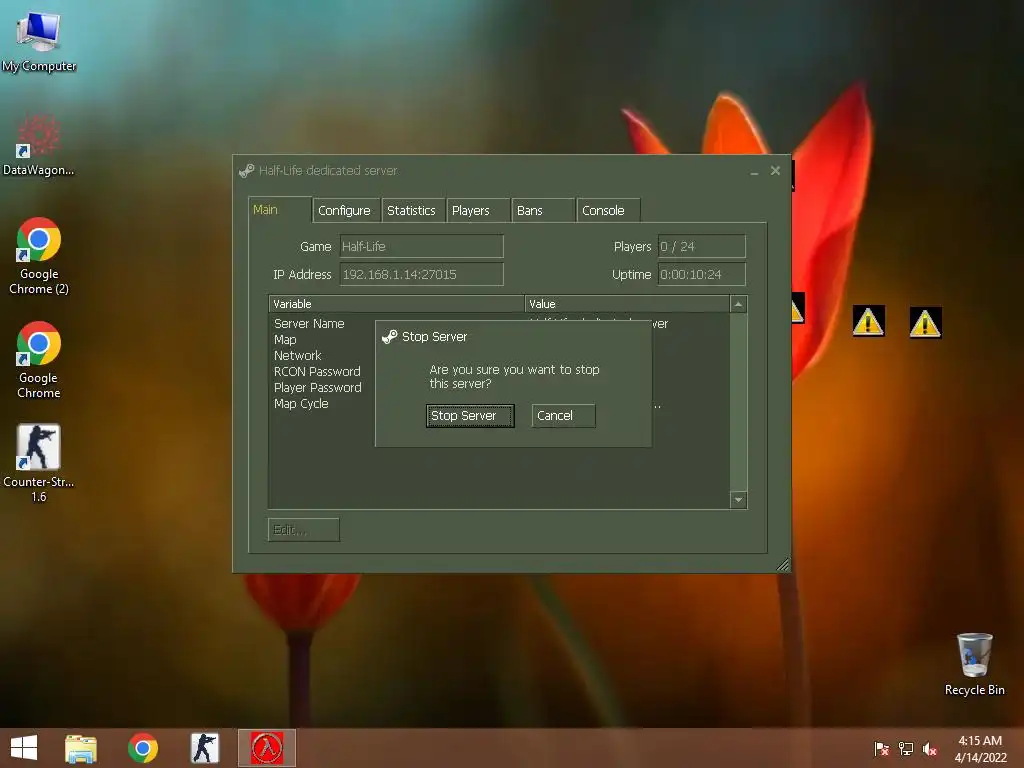1024x768 pixels.
Task: Go to the Bans tab
Action: pos(543,210)
